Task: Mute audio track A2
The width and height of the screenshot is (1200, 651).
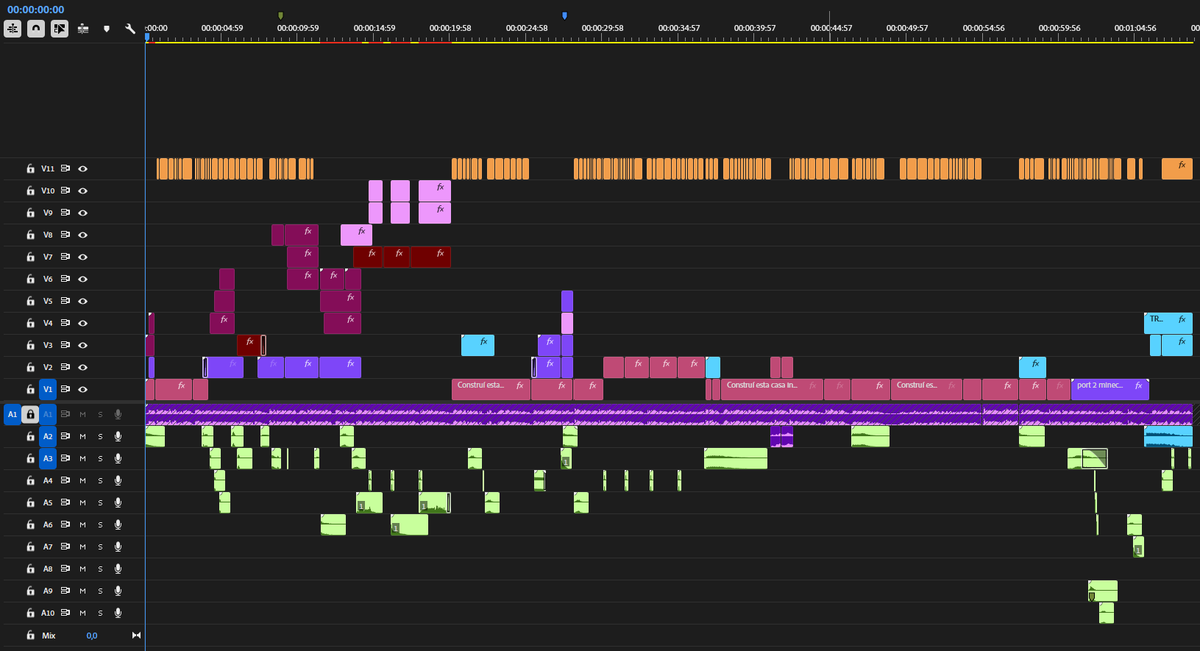Action: [83, 436]
